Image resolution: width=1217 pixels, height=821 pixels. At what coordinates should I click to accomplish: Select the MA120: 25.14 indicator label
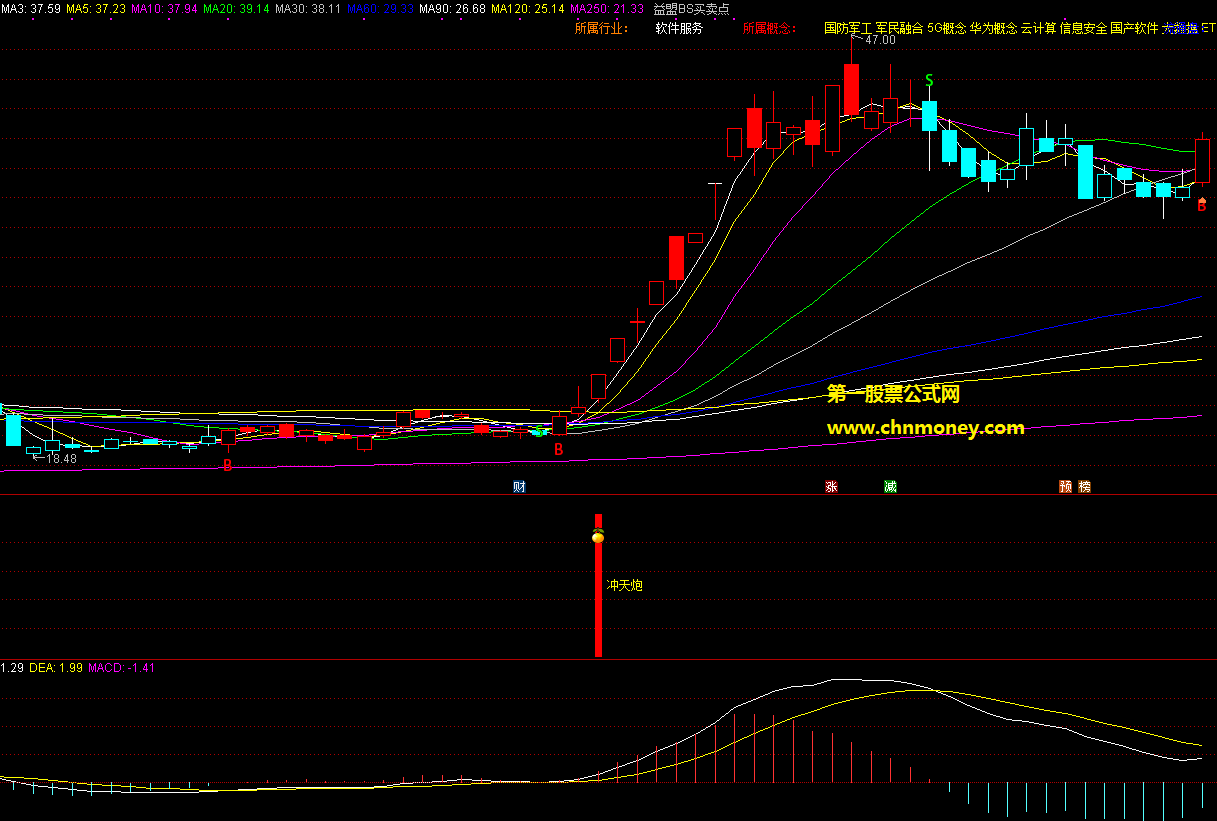tap(528, 9)
